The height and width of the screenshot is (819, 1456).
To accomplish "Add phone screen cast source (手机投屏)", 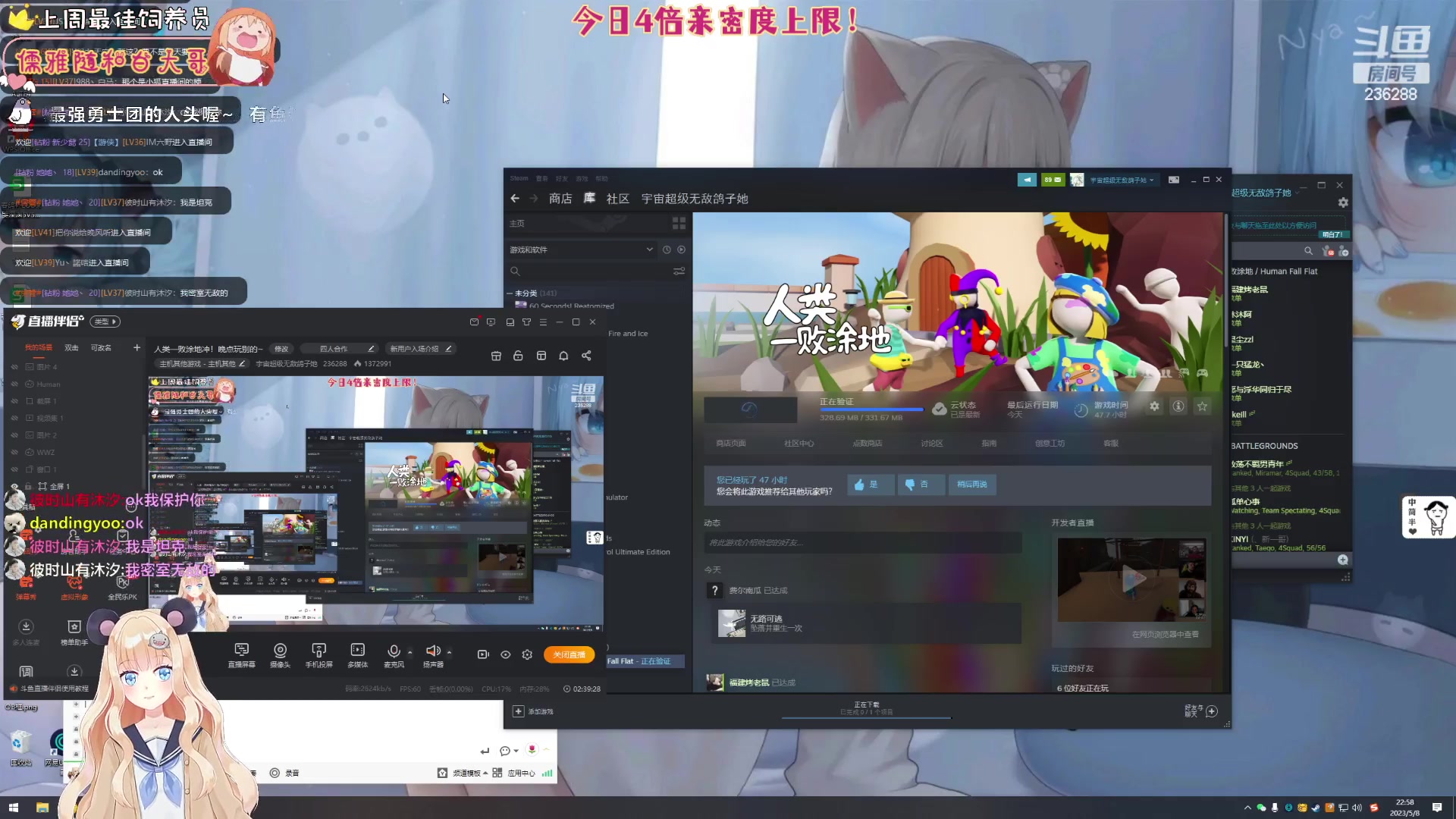I will point(318,654).
